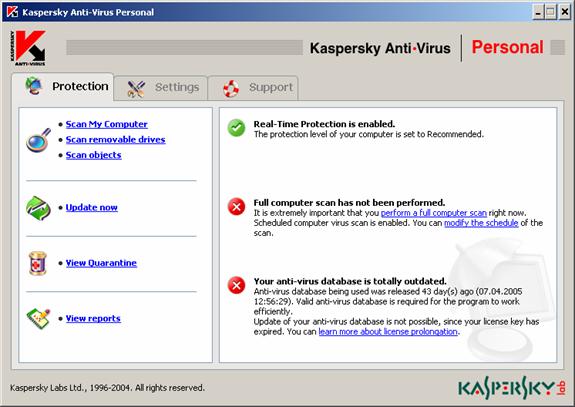Click Scan removable drives link
This screenshot has height=407, width=575.
pos(116,140)
